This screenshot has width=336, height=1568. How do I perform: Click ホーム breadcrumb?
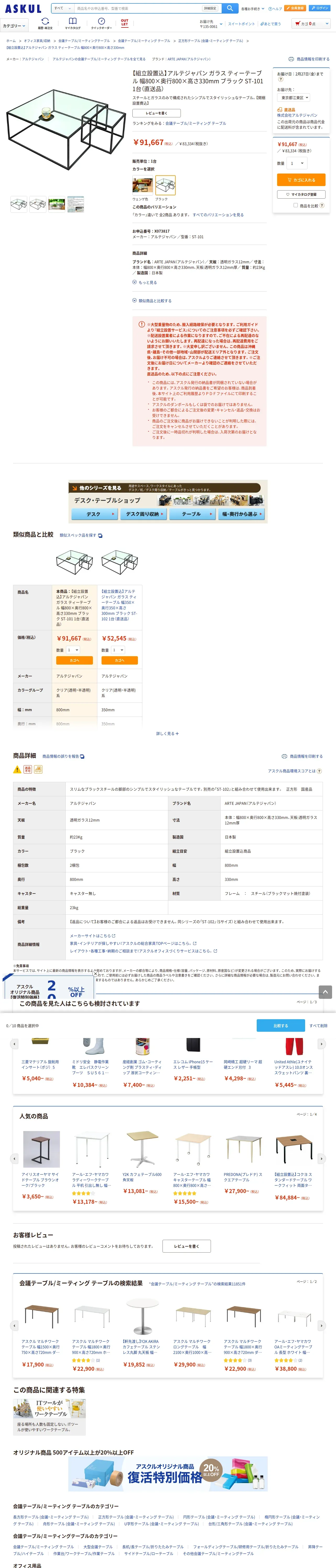(11, 41)
